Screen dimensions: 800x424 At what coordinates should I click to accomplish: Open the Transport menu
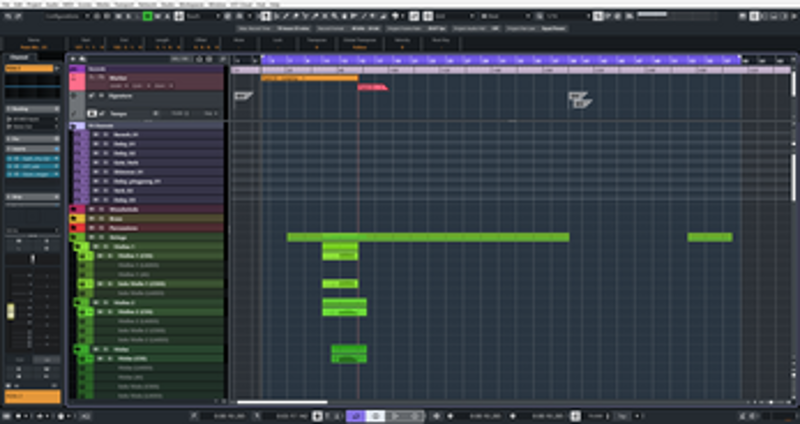(125, 5)
